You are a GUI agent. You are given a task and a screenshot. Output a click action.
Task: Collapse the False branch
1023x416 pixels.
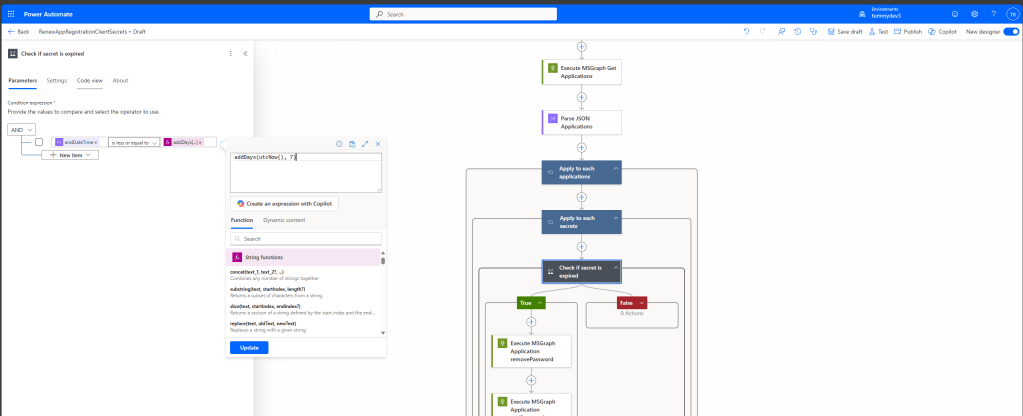(641, 303)
